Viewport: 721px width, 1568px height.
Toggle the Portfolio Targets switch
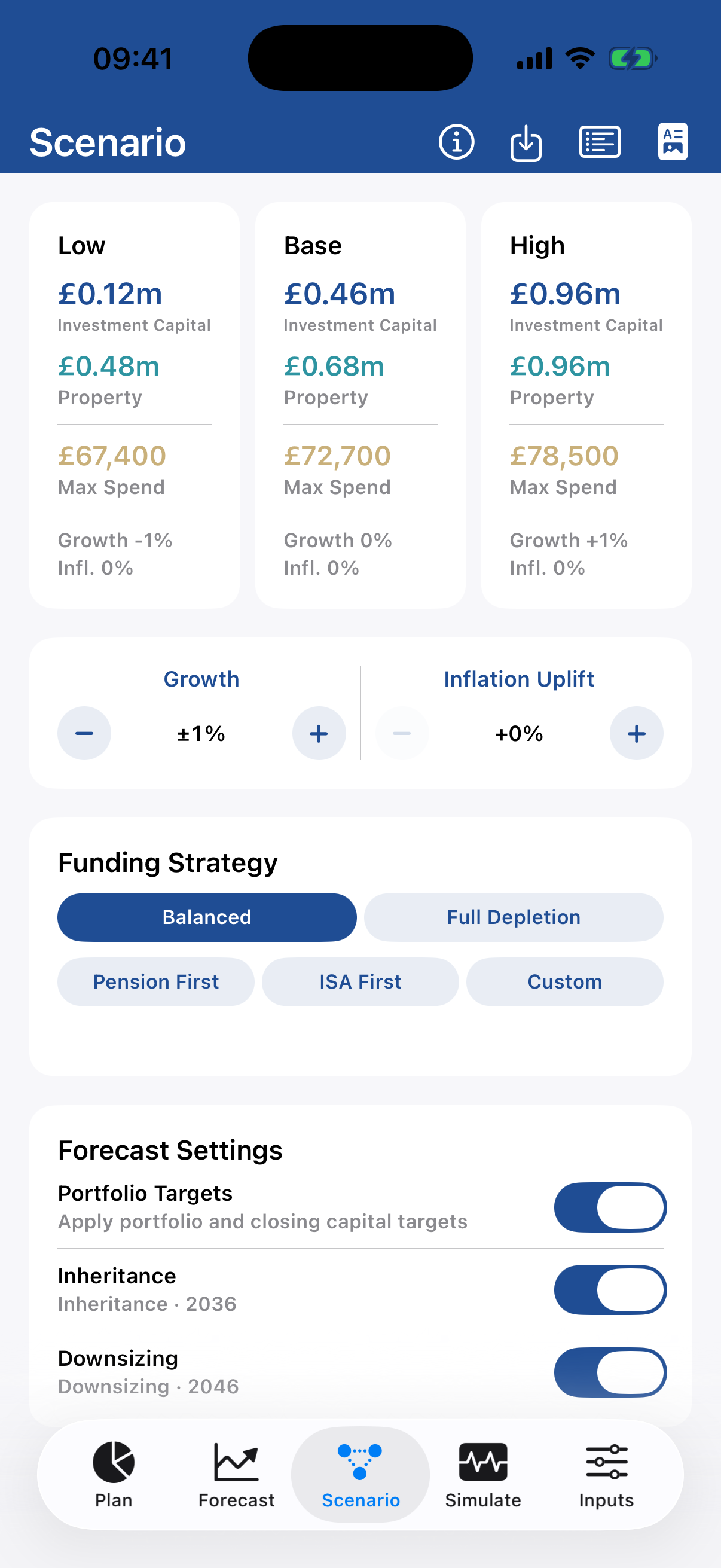610,1207
